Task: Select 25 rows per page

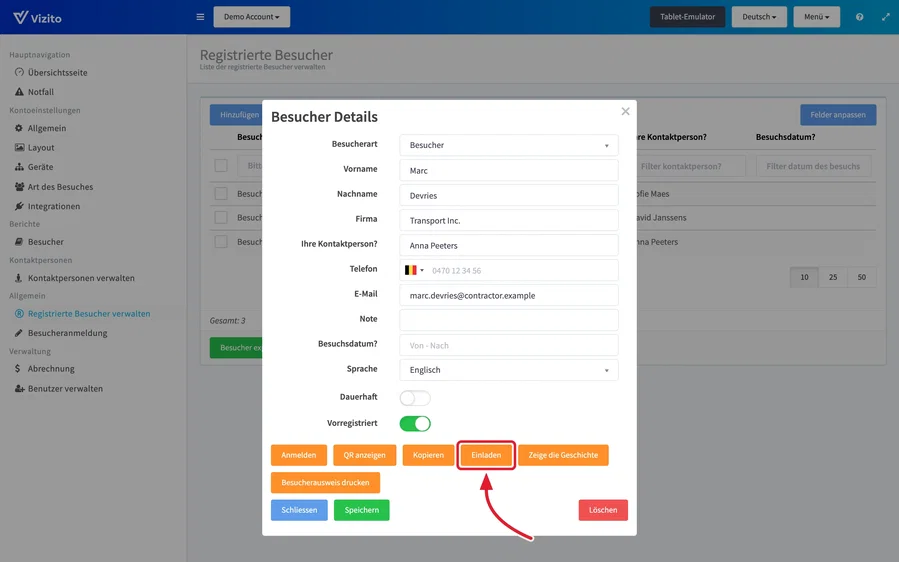Action: (x=833, y=277)
